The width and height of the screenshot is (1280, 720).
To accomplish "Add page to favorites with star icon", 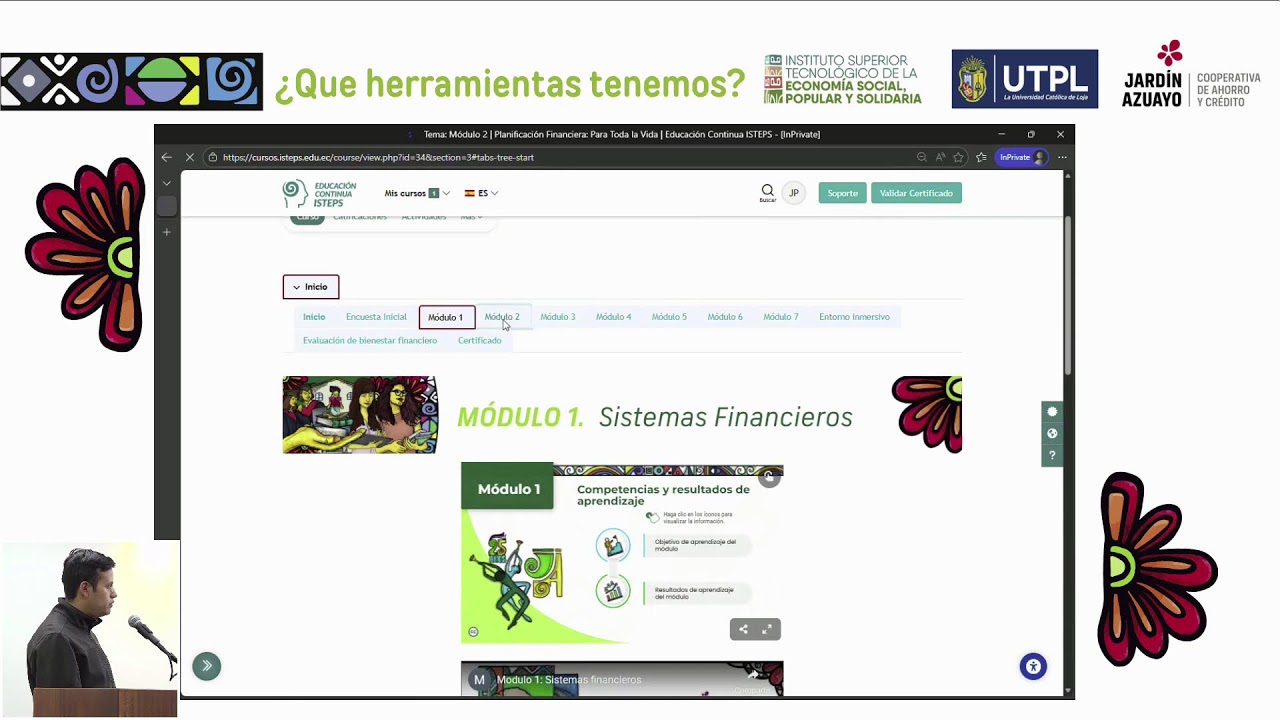I will pyautogui.click(x=958, y=157).
